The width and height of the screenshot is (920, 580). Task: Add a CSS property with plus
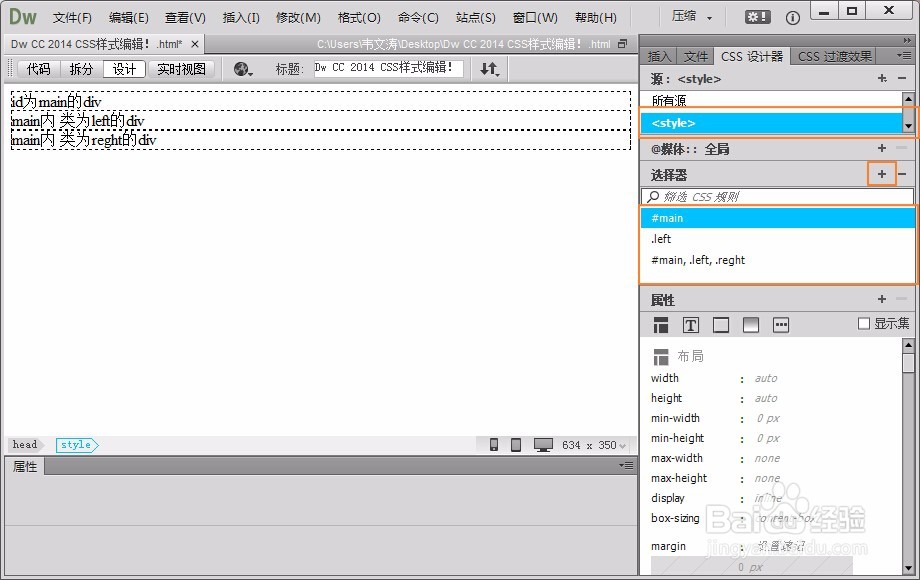click(882, 299)
